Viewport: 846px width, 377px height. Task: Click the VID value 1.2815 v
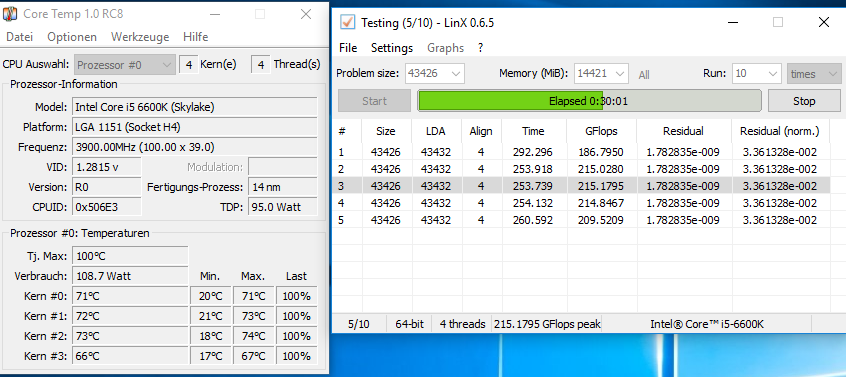107,167
